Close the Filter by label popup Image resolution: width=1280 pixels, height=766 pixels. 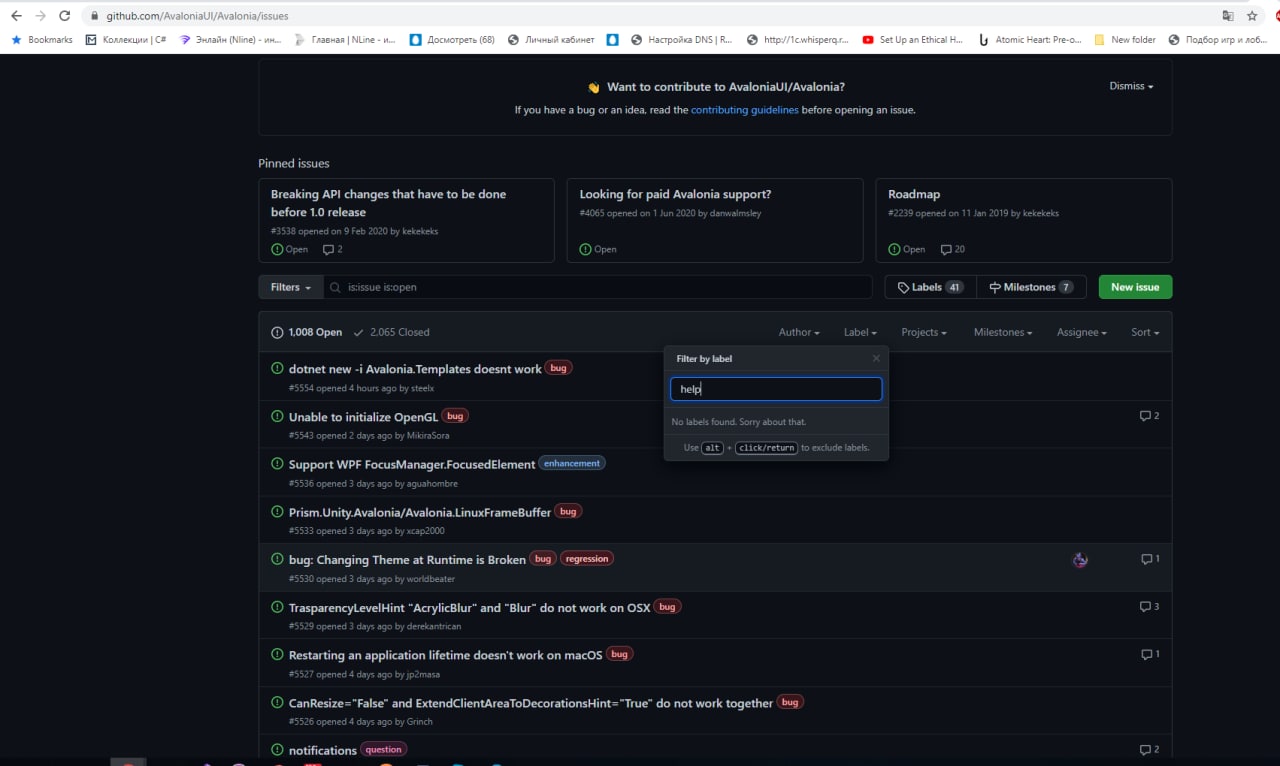pyautogui.click(x=876, y=358)
